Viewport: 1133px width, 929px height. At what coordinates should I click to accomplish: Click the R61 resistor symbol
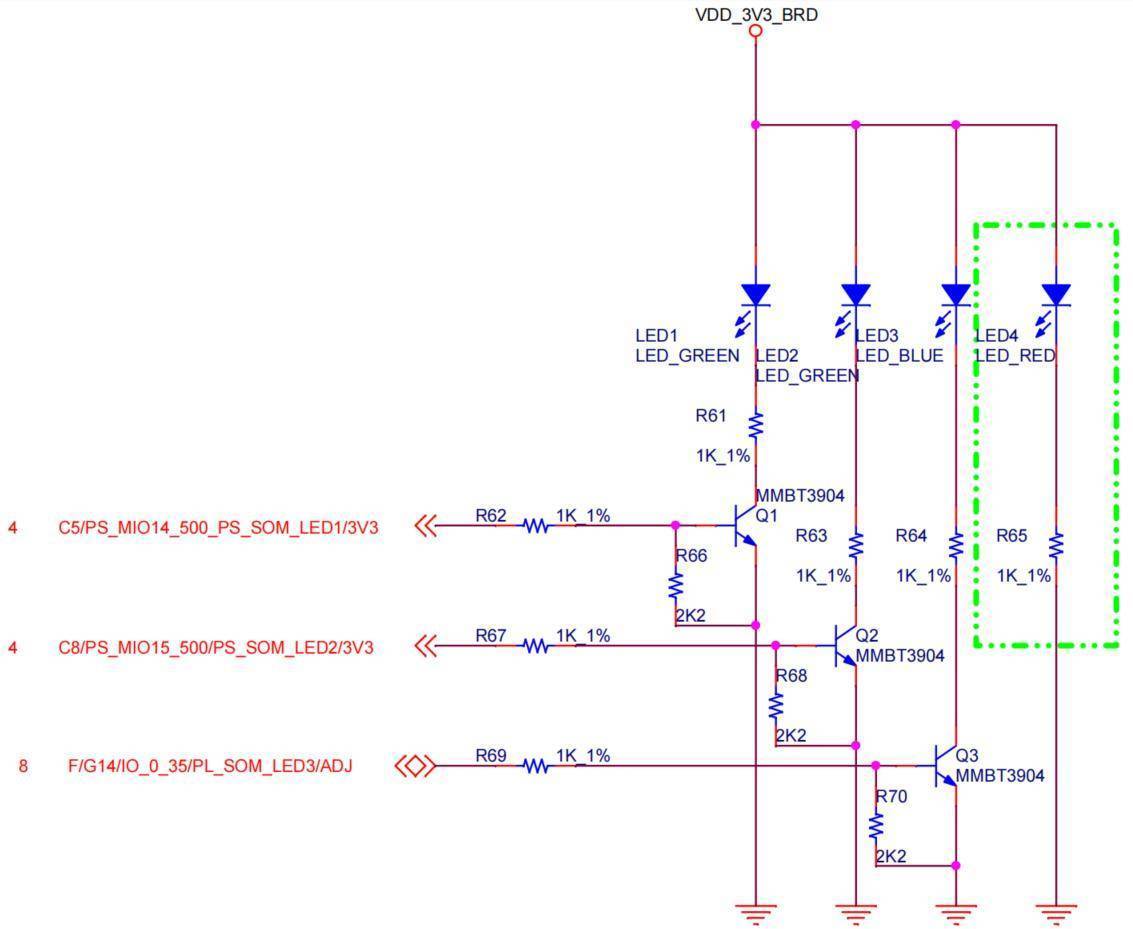756,425
